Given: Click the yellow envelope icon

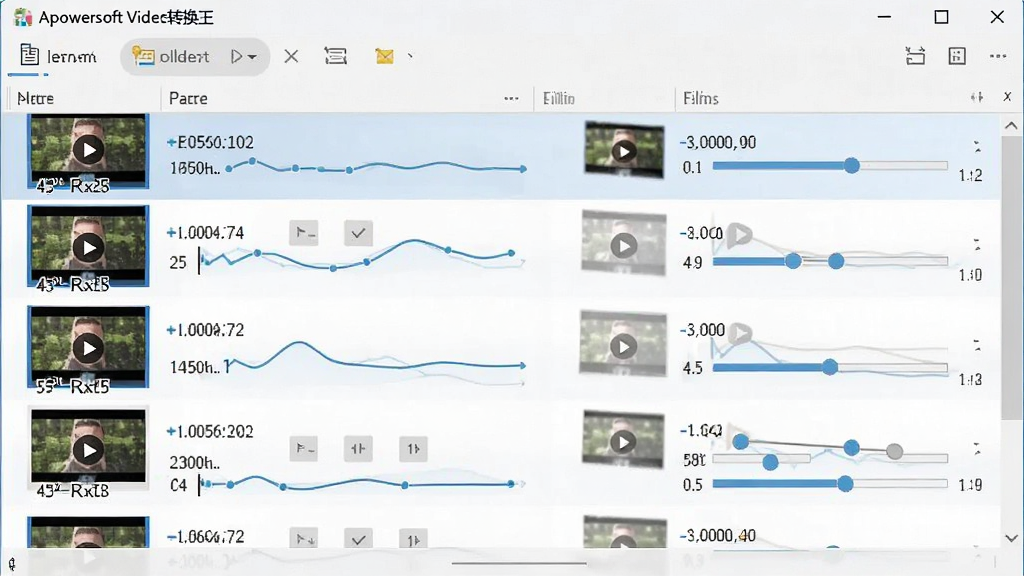Looking at the screenshot, I should click(x=385, y=57).
